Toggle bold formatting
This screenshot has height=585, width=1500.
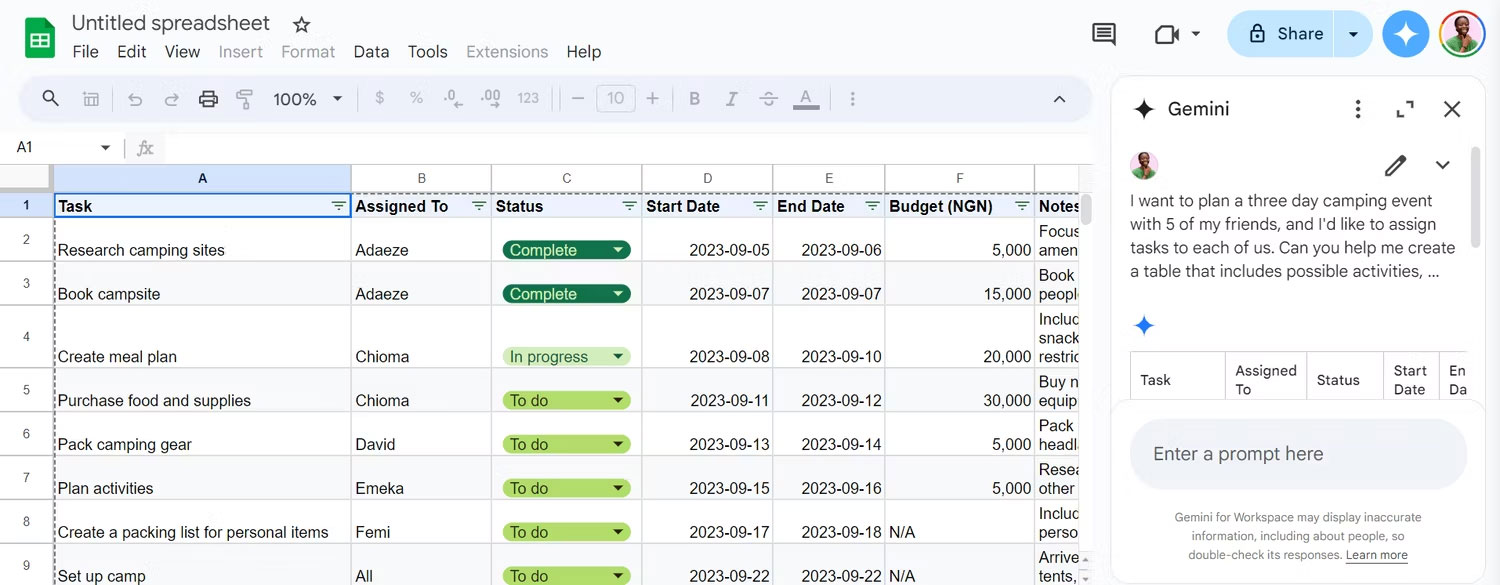694,99
